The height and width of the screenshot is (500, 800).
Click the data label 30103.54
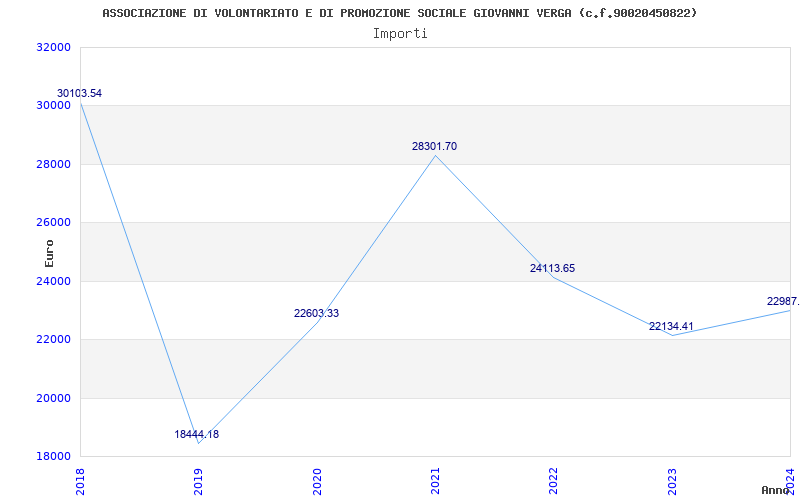coord(79,93)
